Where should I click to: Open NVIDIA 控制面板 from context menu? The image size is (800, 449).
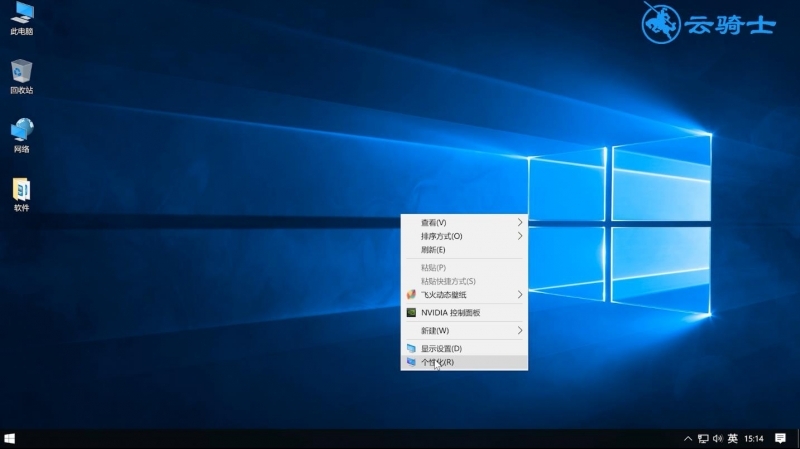(x=464, y=312)
